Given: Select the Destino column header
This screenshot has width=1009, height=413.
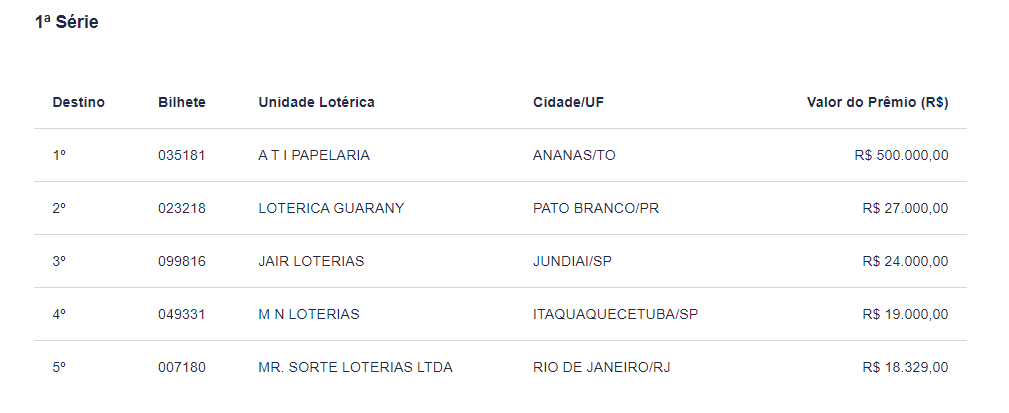Looking at the screenshot, I should [79, 102].
